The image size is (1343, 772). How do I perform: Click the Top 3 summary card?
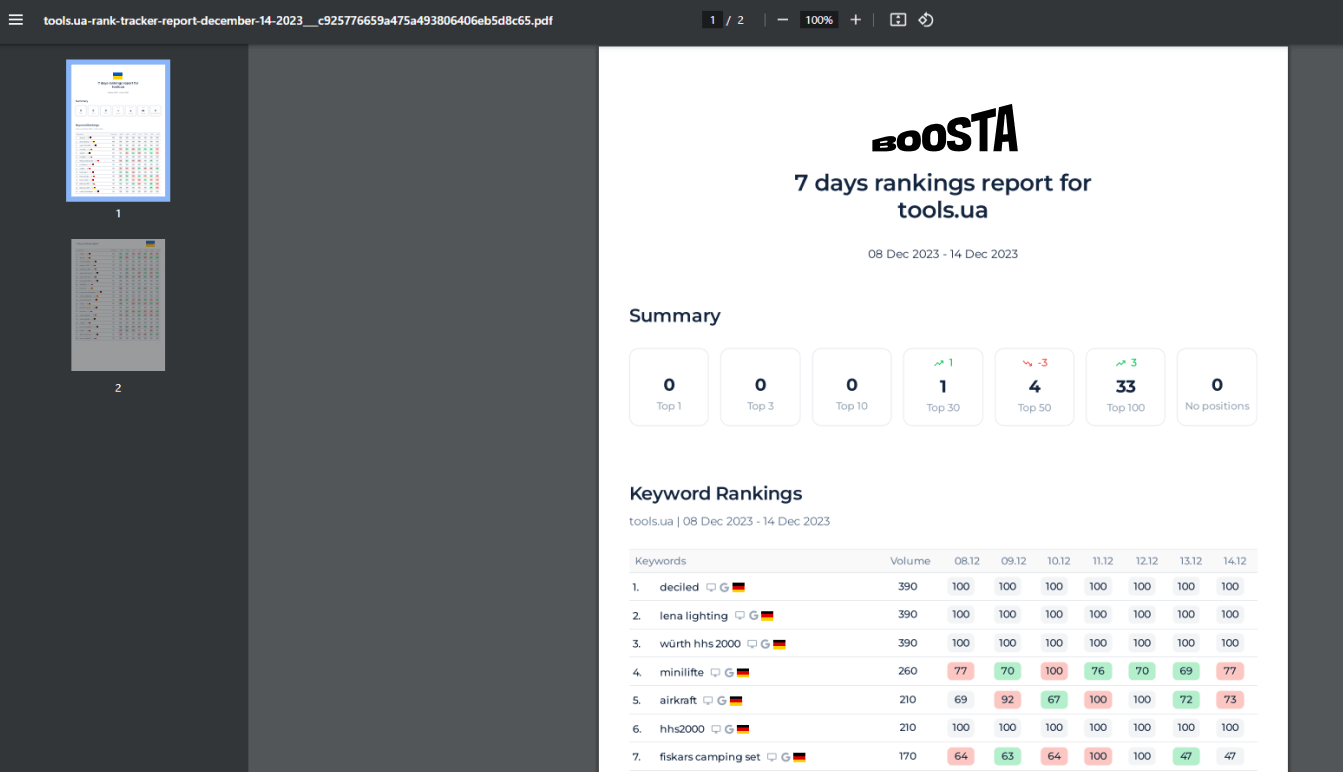[x=760, y=387]
